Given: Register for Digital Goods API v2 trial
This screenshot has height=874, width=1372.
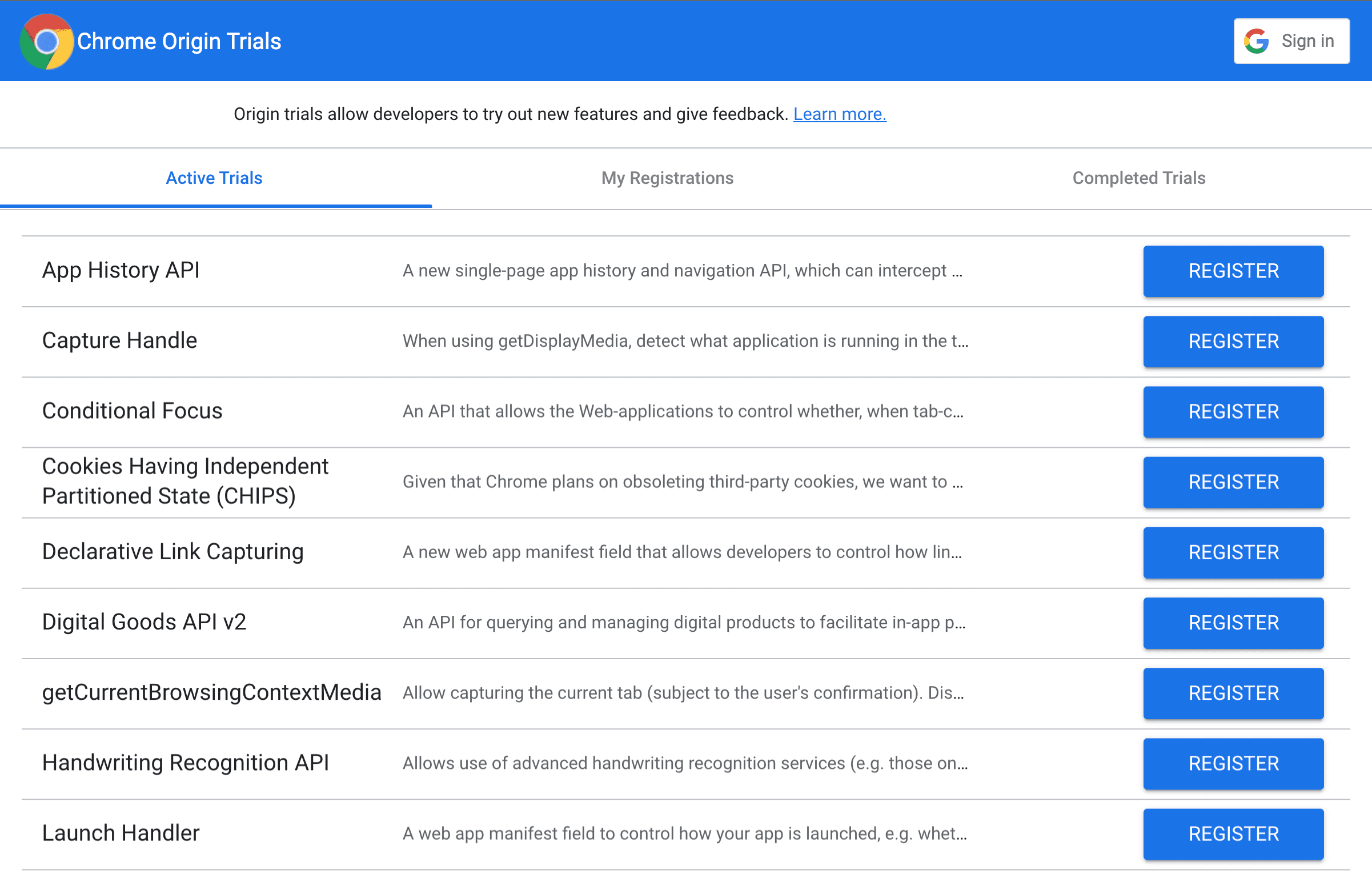Looking at the screenshot, I should (x=1232, y=622).
